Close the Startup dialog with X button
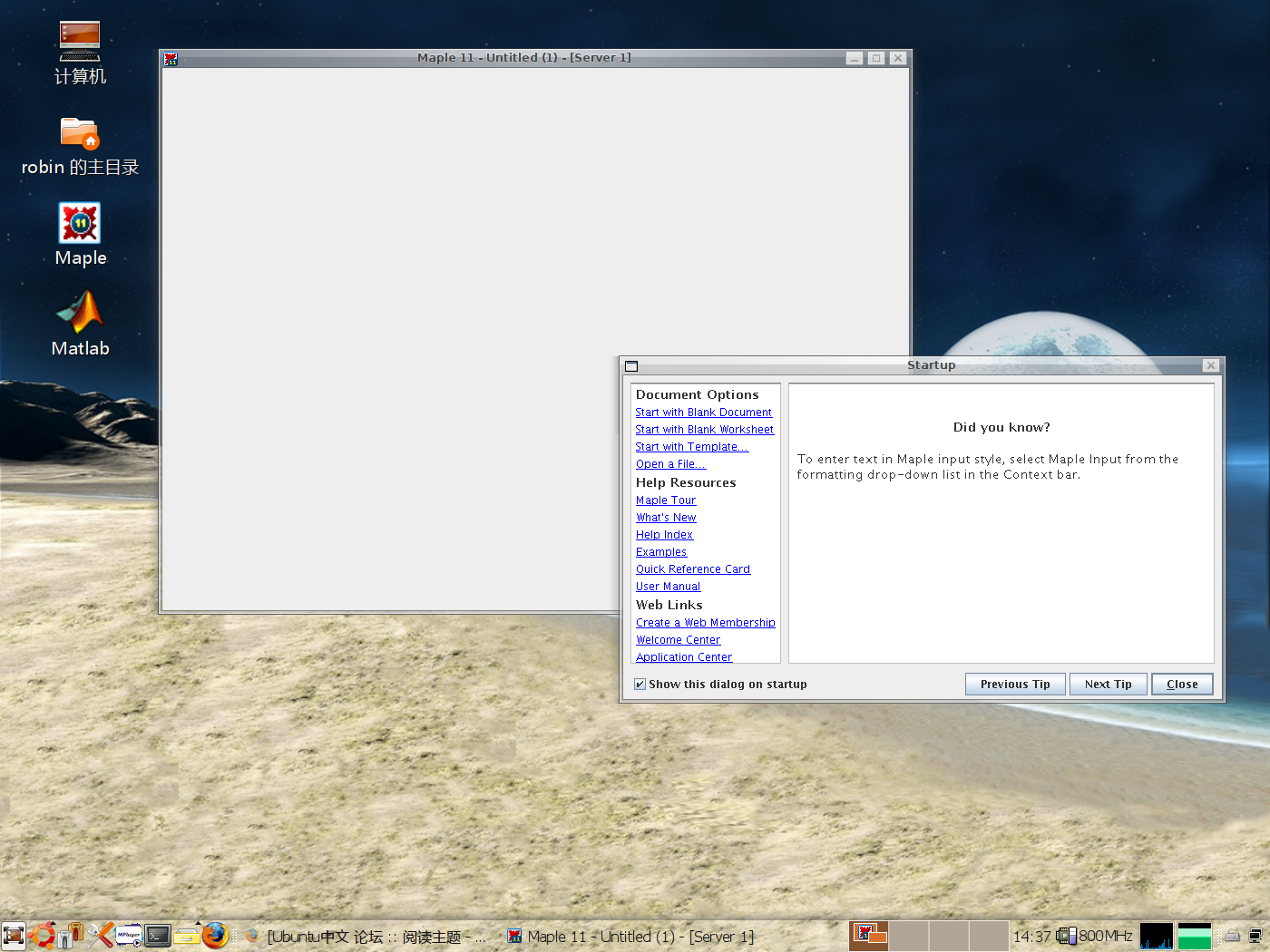The image size is (1270, 952). [1211, 365]
